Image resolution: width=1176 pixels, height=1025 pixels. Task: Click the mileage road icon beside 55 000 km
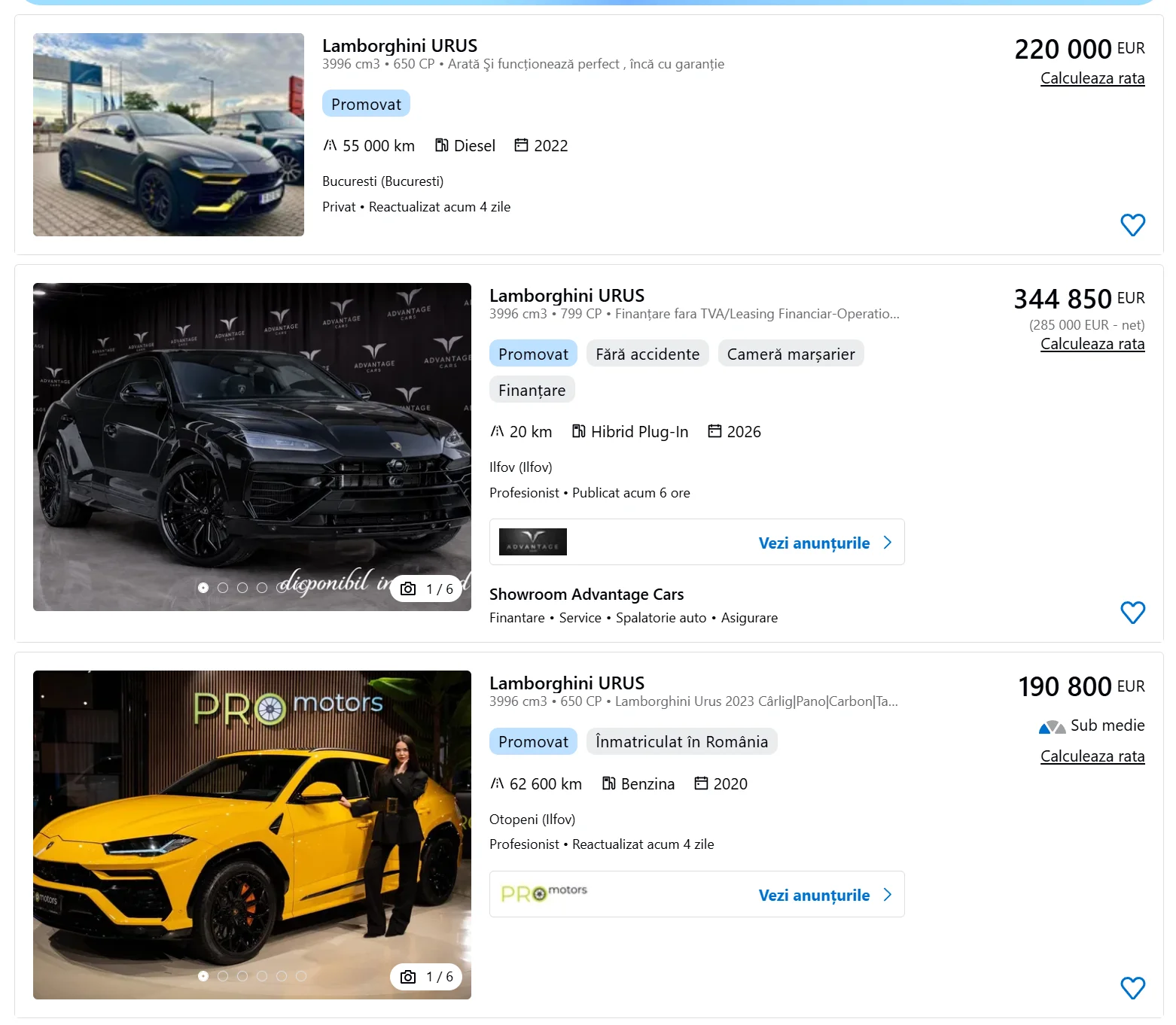pos(330,145)
